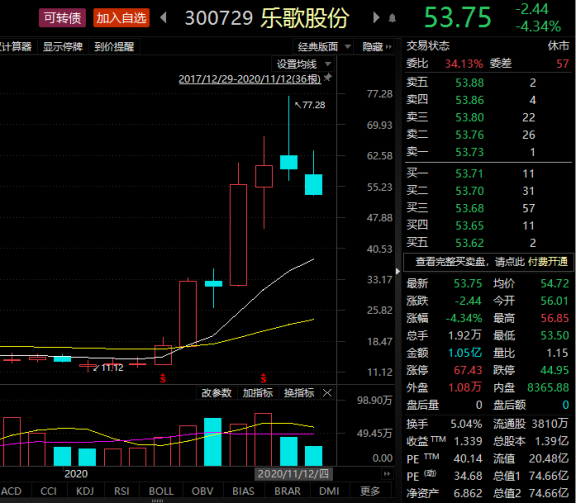Click the tallest red candlestick body

pos(238,235)
